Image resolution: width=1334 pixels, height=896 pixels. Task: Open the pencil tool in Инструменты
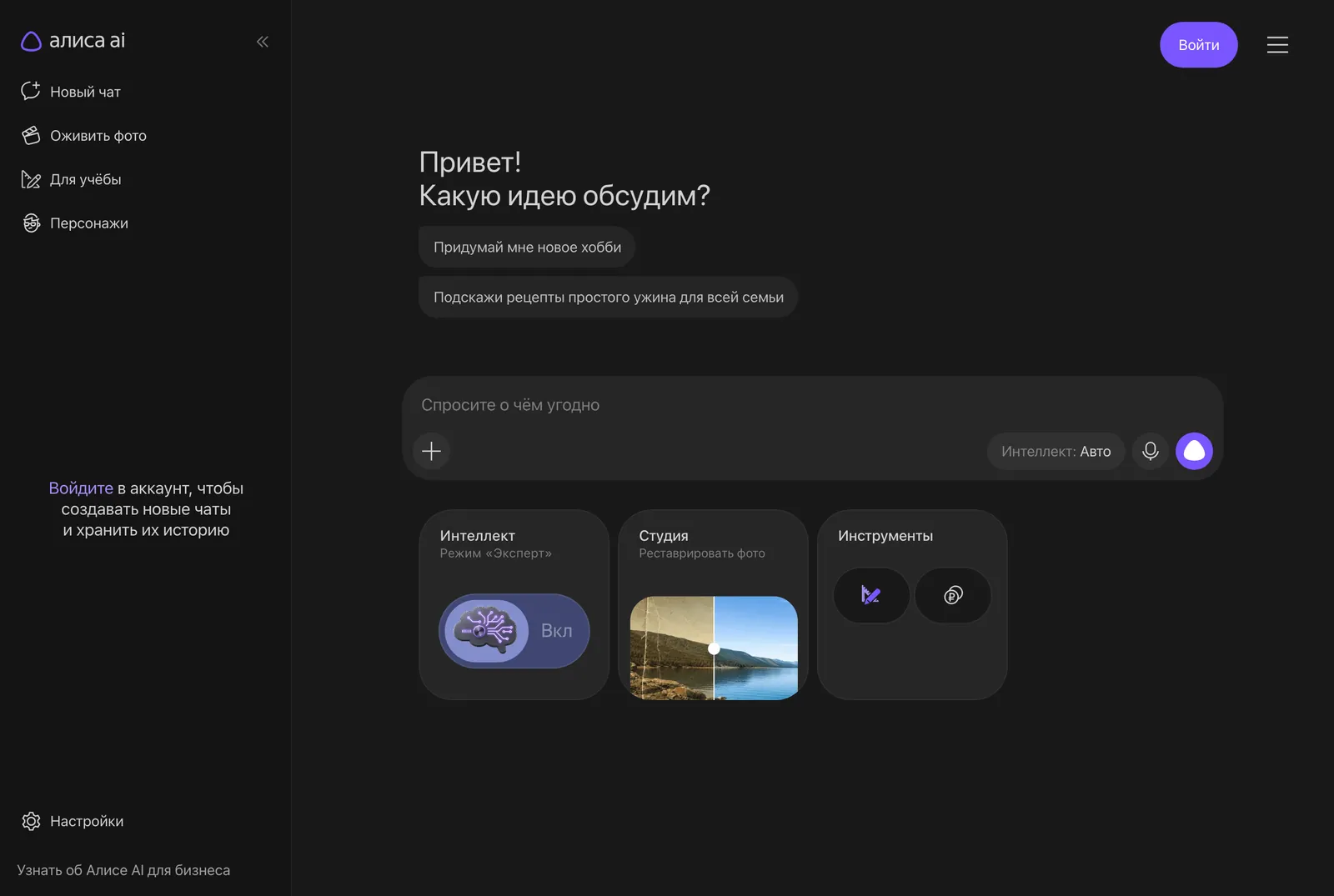coord(871,595)
